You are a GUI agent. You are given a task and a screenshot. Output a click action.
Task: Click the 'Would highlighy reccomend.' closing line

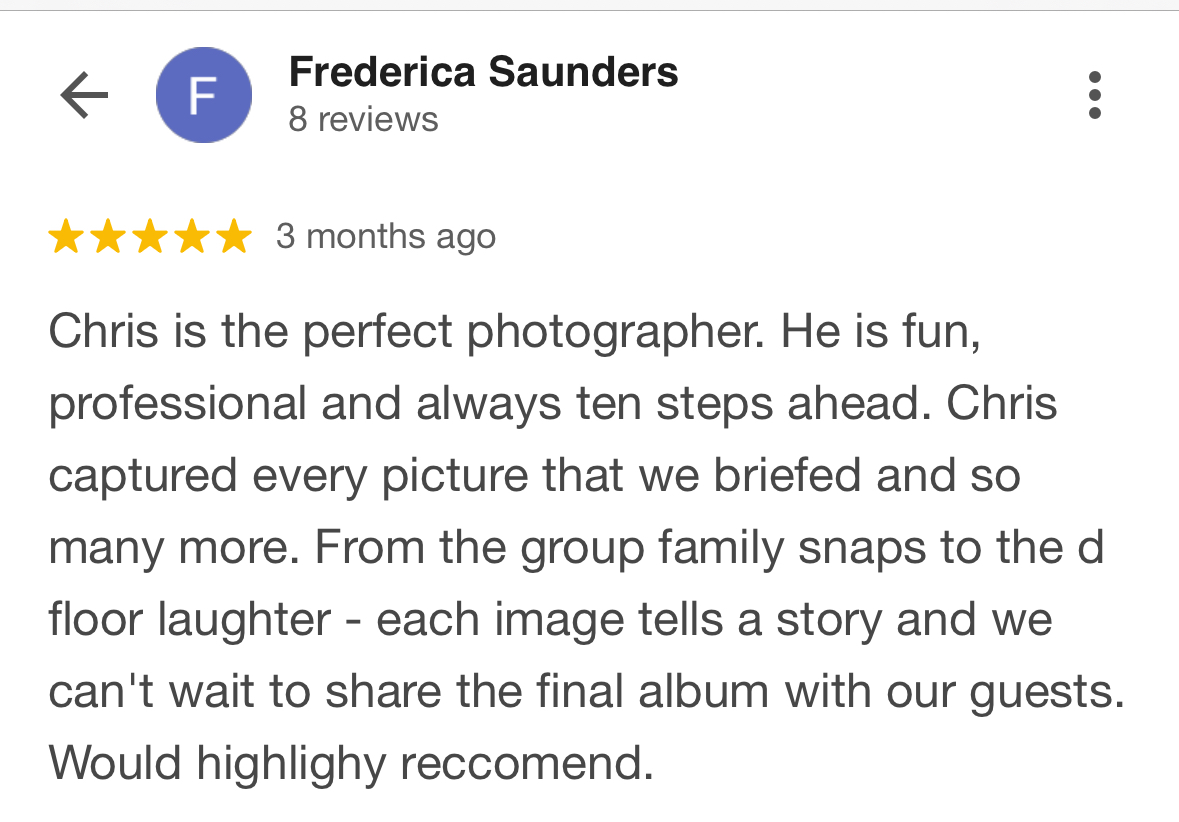350,765
